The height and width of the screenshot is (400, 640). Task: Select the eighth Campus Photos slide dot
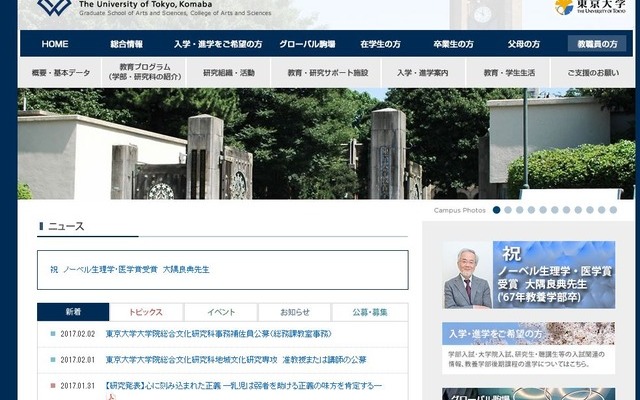pyautogui.click(x=578, y=210)
